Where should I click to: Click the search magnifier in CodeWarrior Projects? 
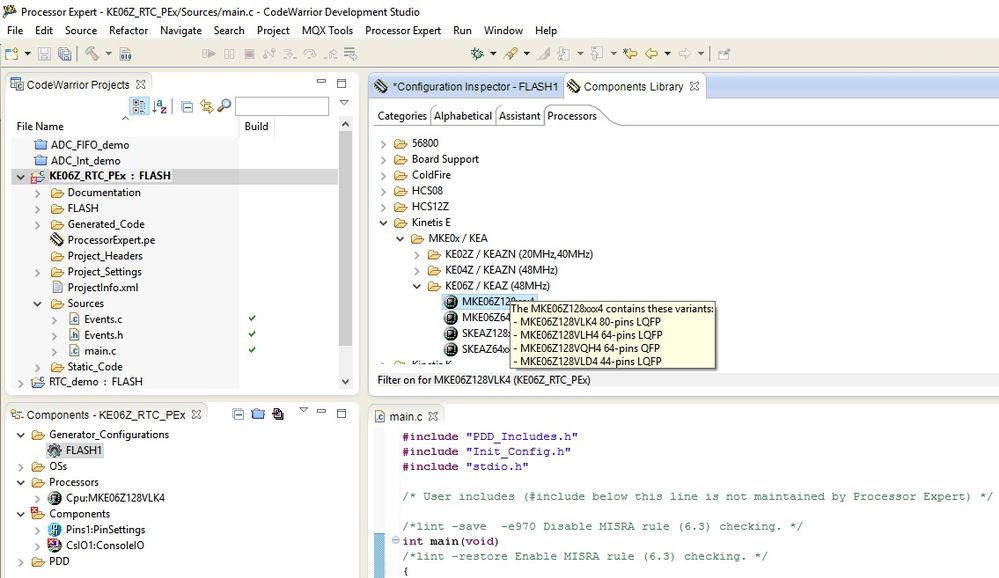pyautogui.click(x=224, y=106)
